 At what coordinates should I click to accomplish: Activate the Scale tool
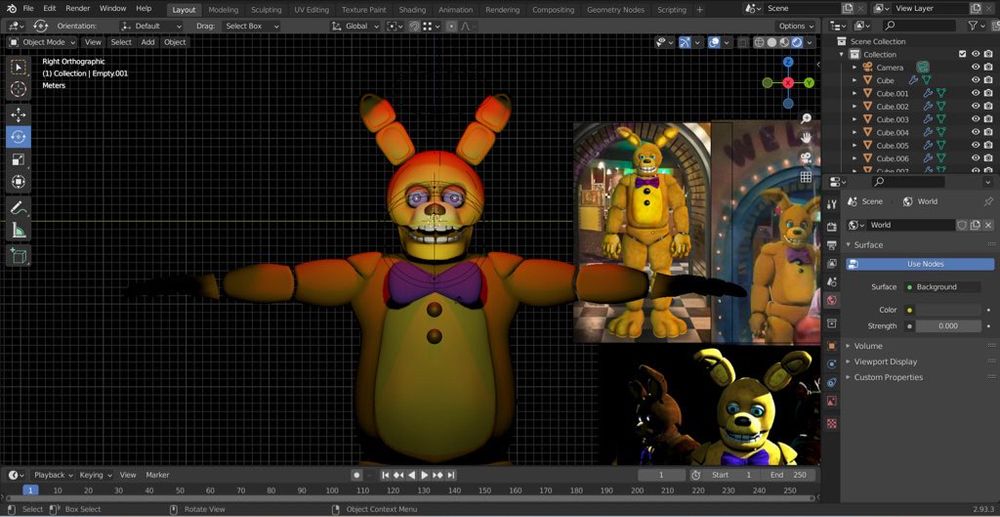tap(18, 160)
